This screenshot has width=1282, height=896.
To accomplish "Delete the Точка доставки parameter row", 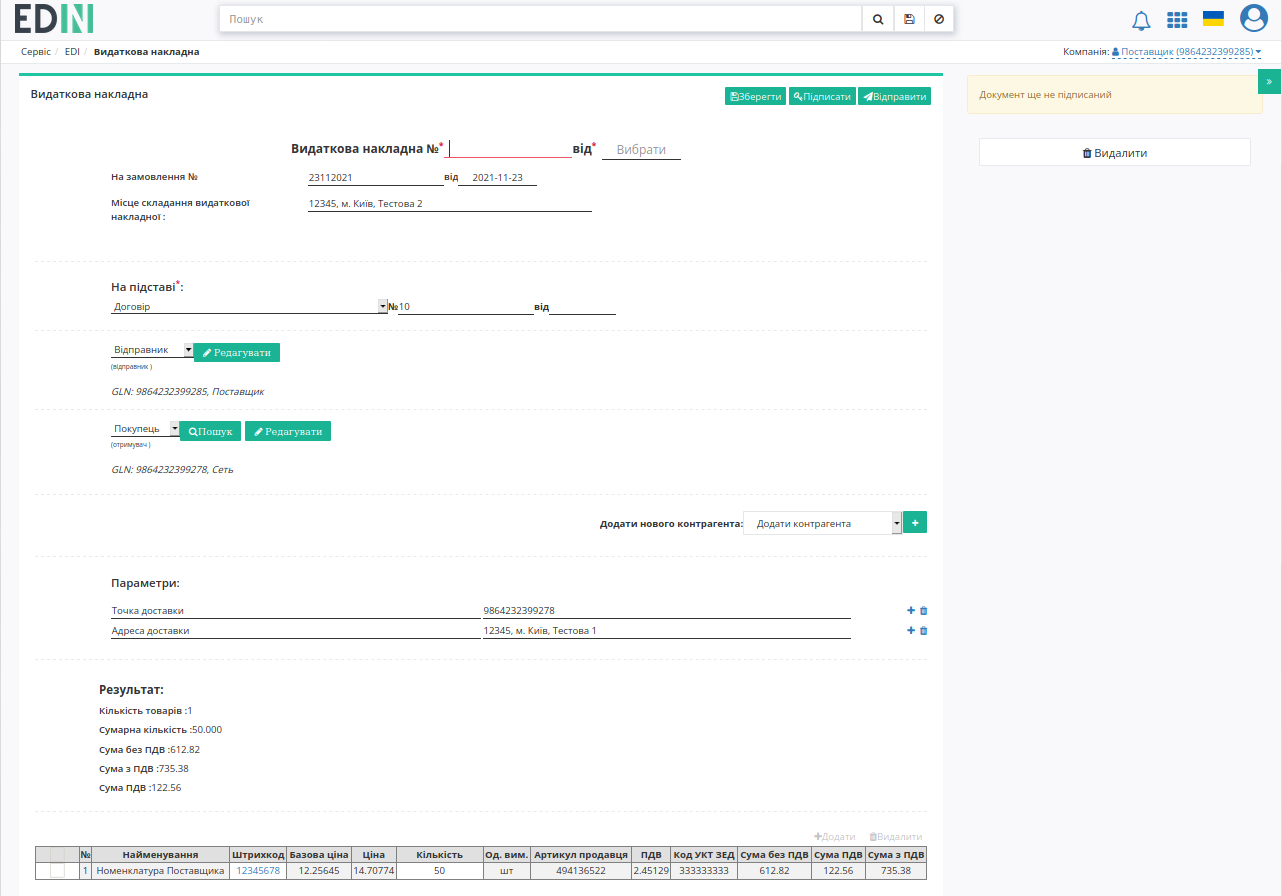I will [924, 611].
